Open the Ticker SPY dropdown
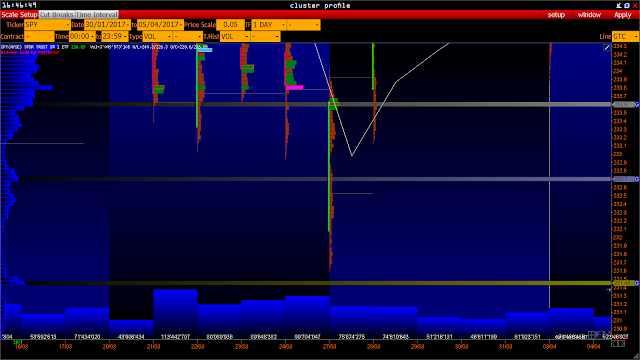The image size is (640, 360). click(x=47, y=25)
